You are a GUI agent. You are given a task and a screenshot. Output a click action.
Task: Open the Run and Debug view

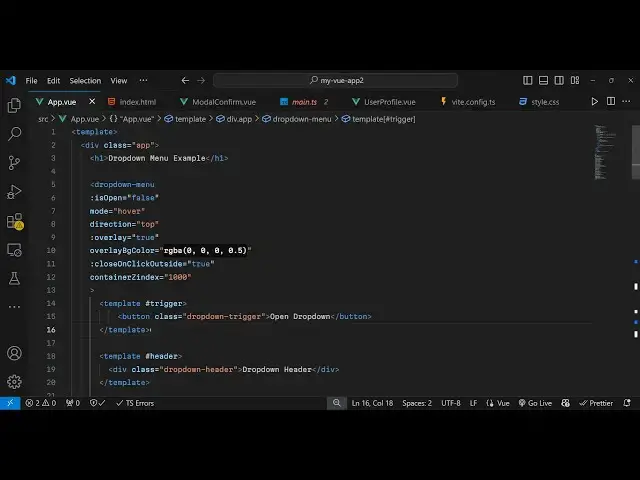tap(14, 192)
